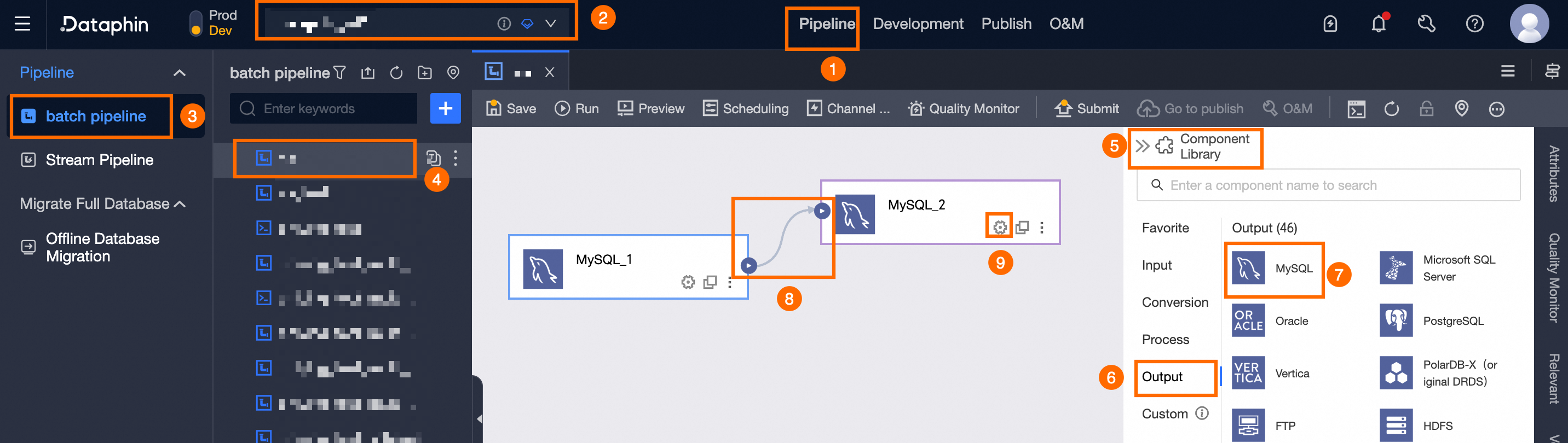Click Save in the toolbar
This screenshot has height=443, width=1568.
click(511, 108)
